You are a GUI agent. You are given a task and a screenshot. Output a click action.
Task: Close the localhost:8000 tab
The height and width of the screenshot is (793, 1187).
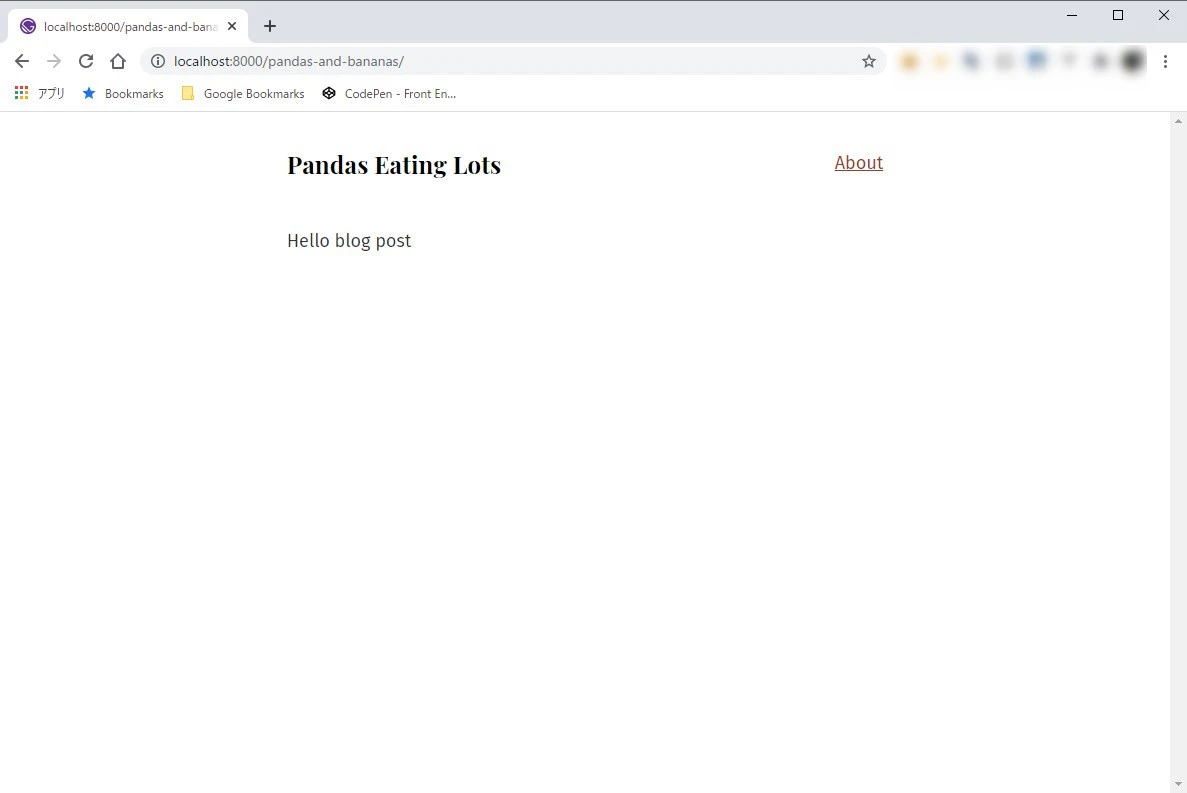232,26
